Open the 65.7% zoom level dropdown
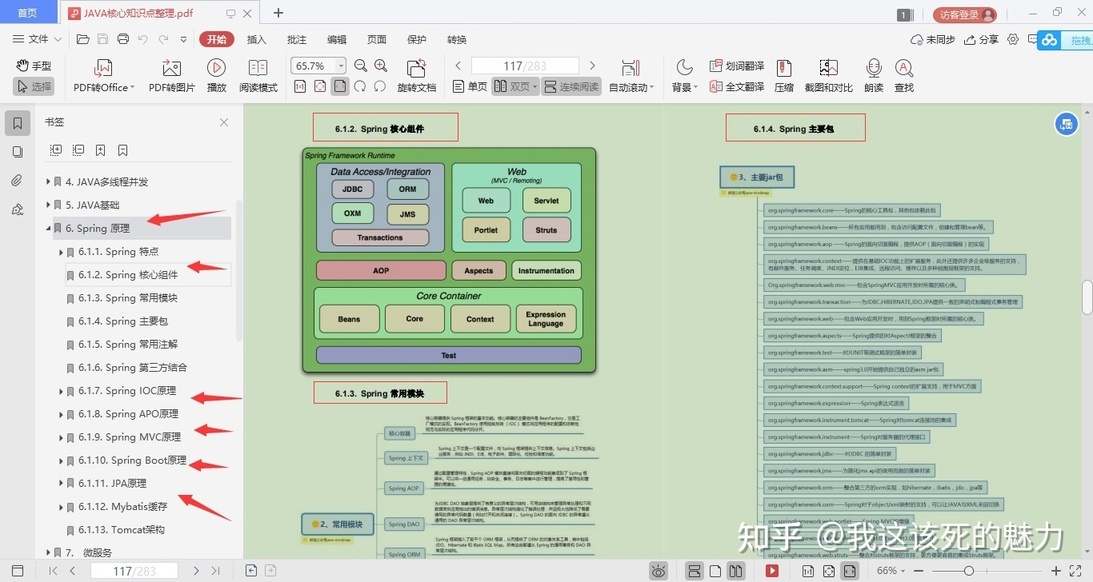 coord(341,66)
